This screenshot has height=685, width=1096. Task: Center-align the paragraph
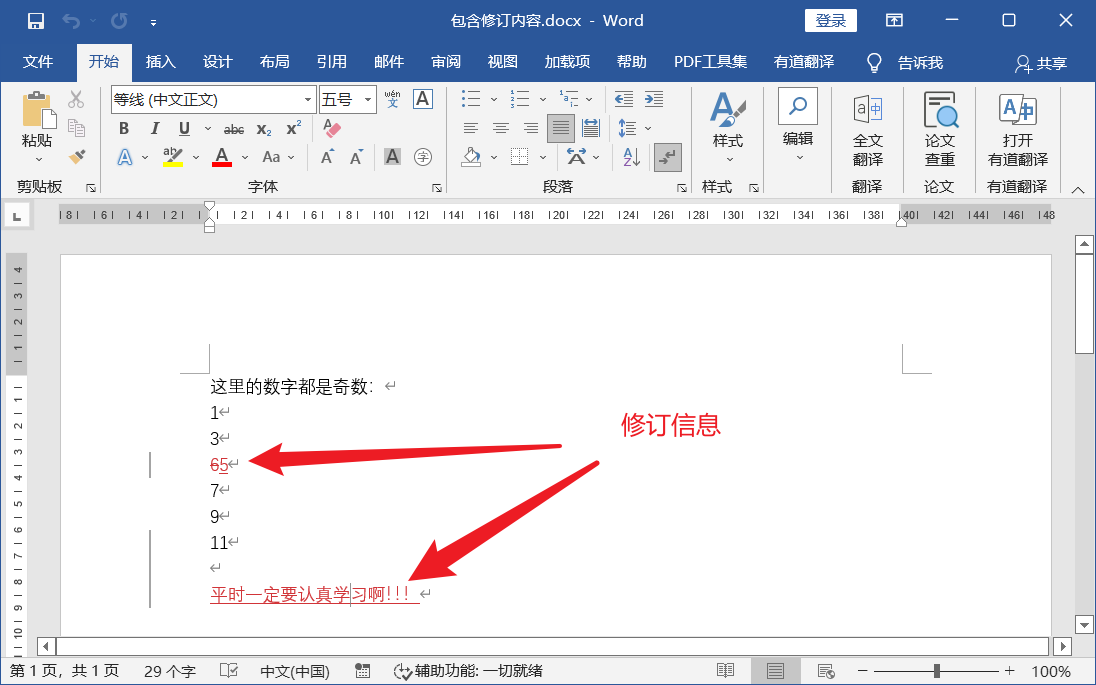(500, 129)
